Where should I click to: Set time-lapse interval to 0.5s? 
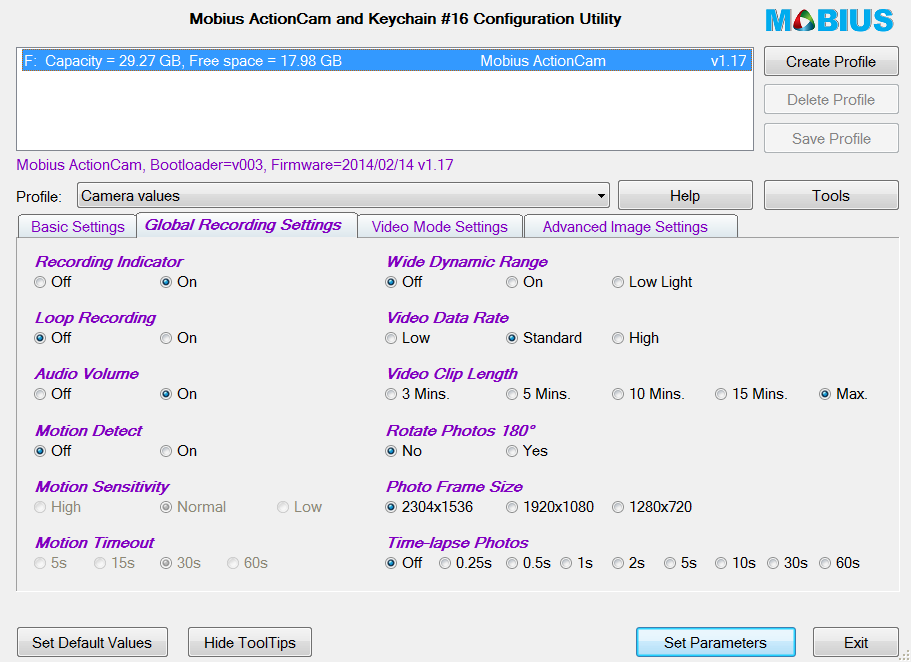tap(528, 563)
